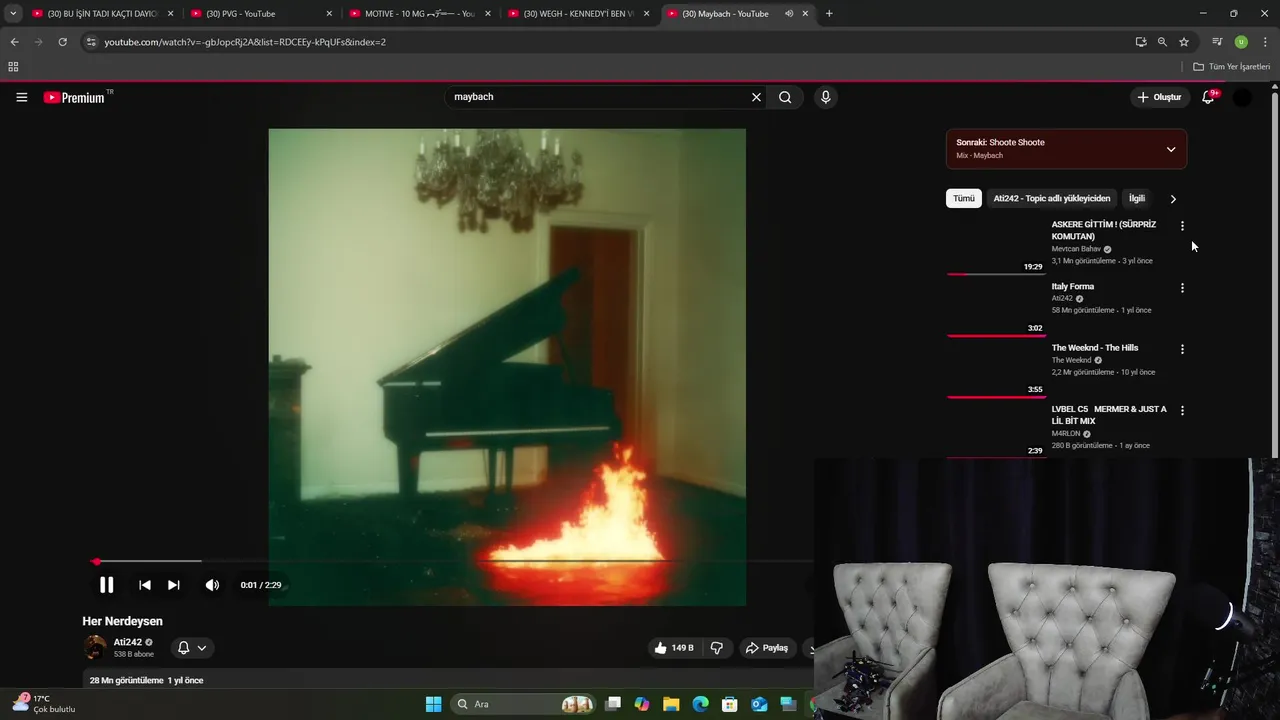Image resolution: width=1280 pixels, height=720 pixels.
Task: Open the zoom magnifier in address bar
Action: tap(1162, 42)
